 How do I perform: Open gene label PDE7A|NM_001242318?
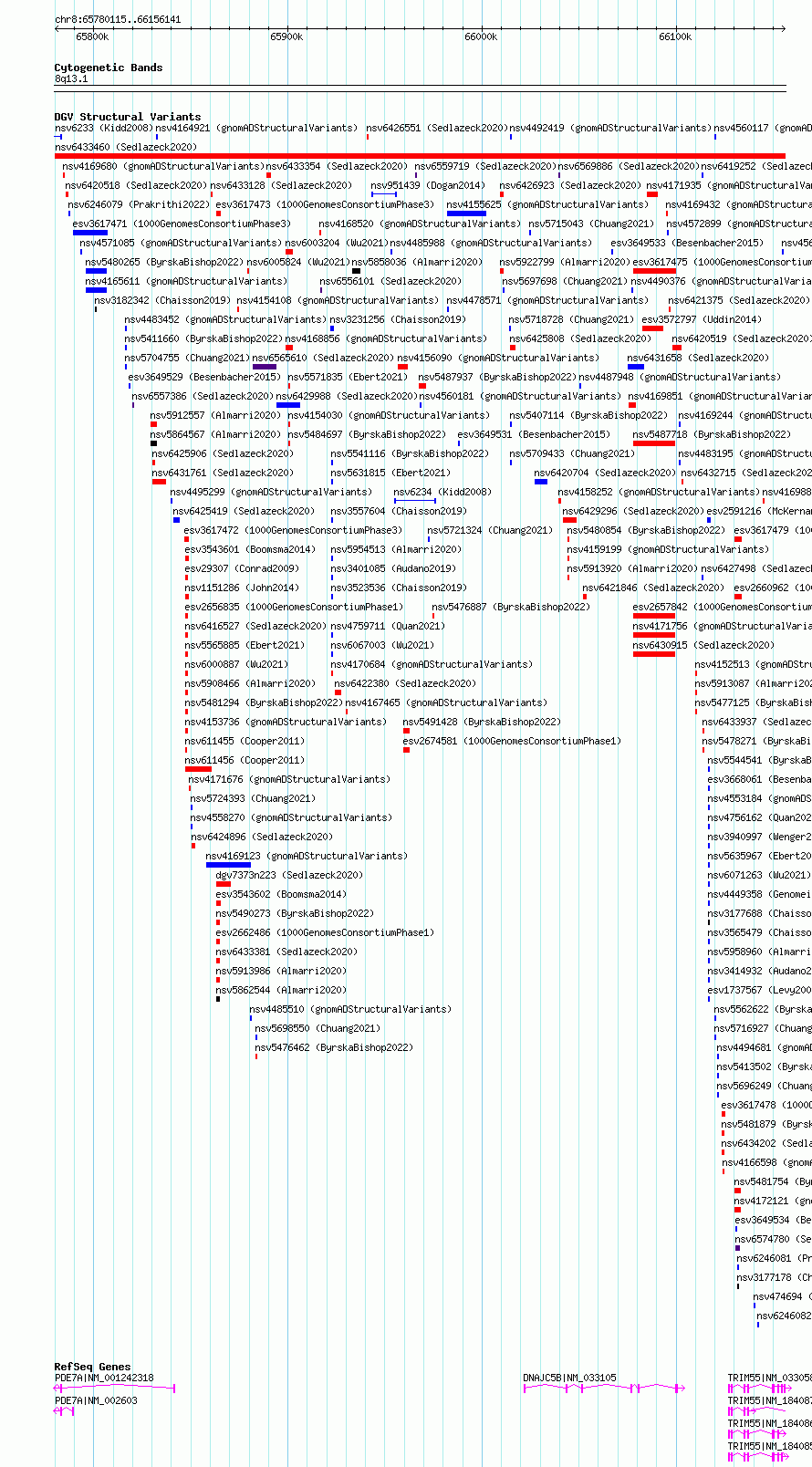point(104,1378)
